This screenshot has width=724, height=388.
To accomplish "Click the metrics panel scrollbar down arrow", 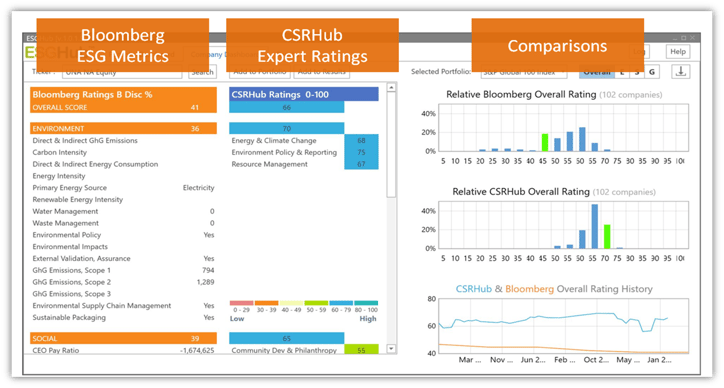I will tap(391, 349).
